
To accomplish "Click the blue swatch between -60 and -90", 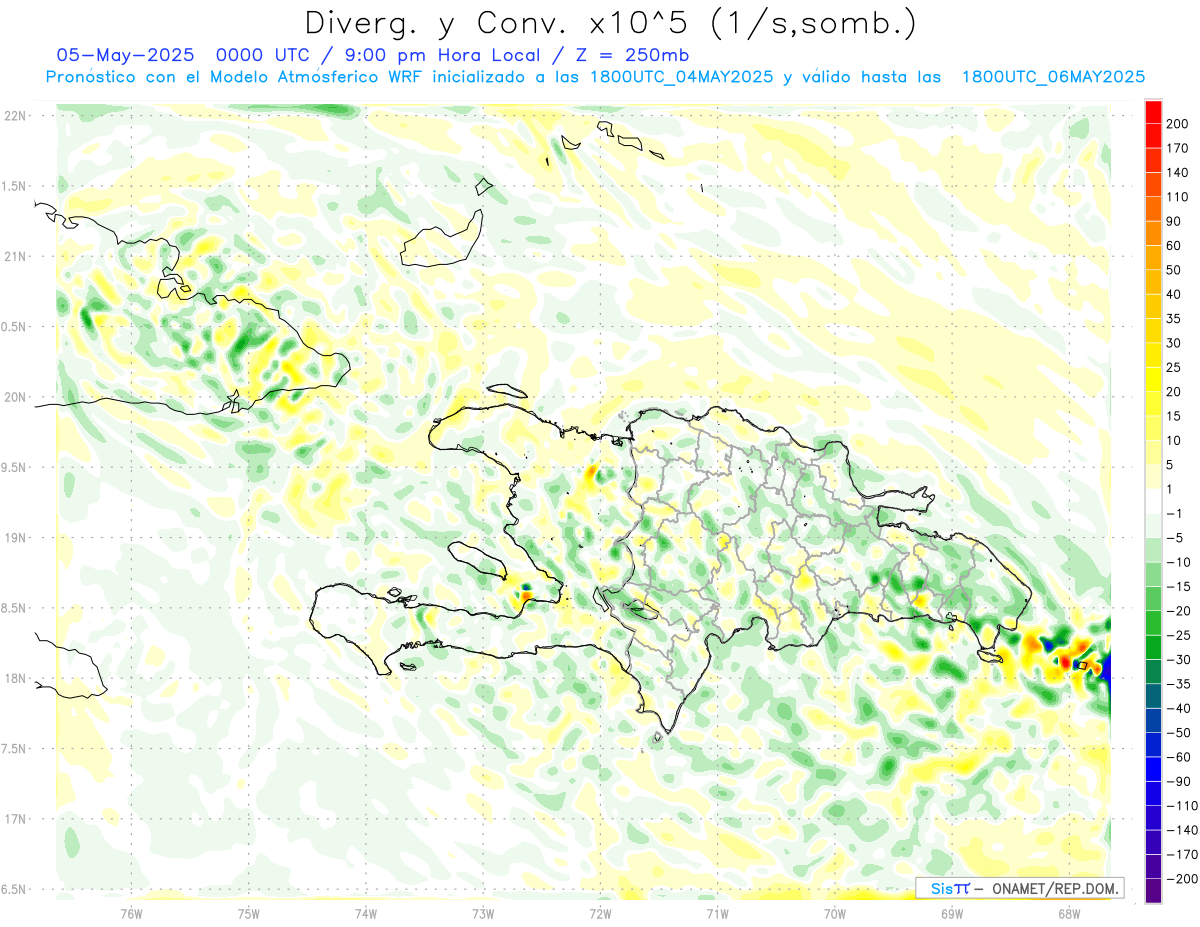I will tap(1154, 769).
